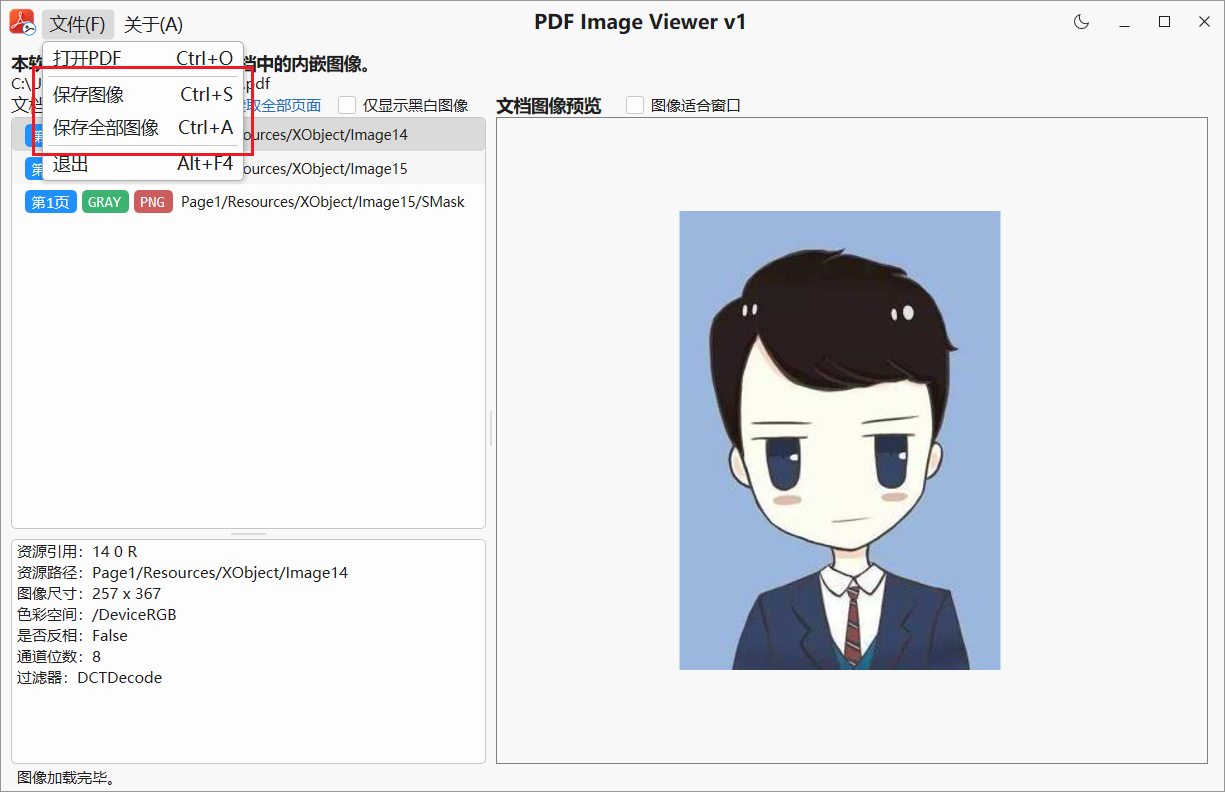
Task: Click the vertical splitter handle between panels
Action: [491, 428]
